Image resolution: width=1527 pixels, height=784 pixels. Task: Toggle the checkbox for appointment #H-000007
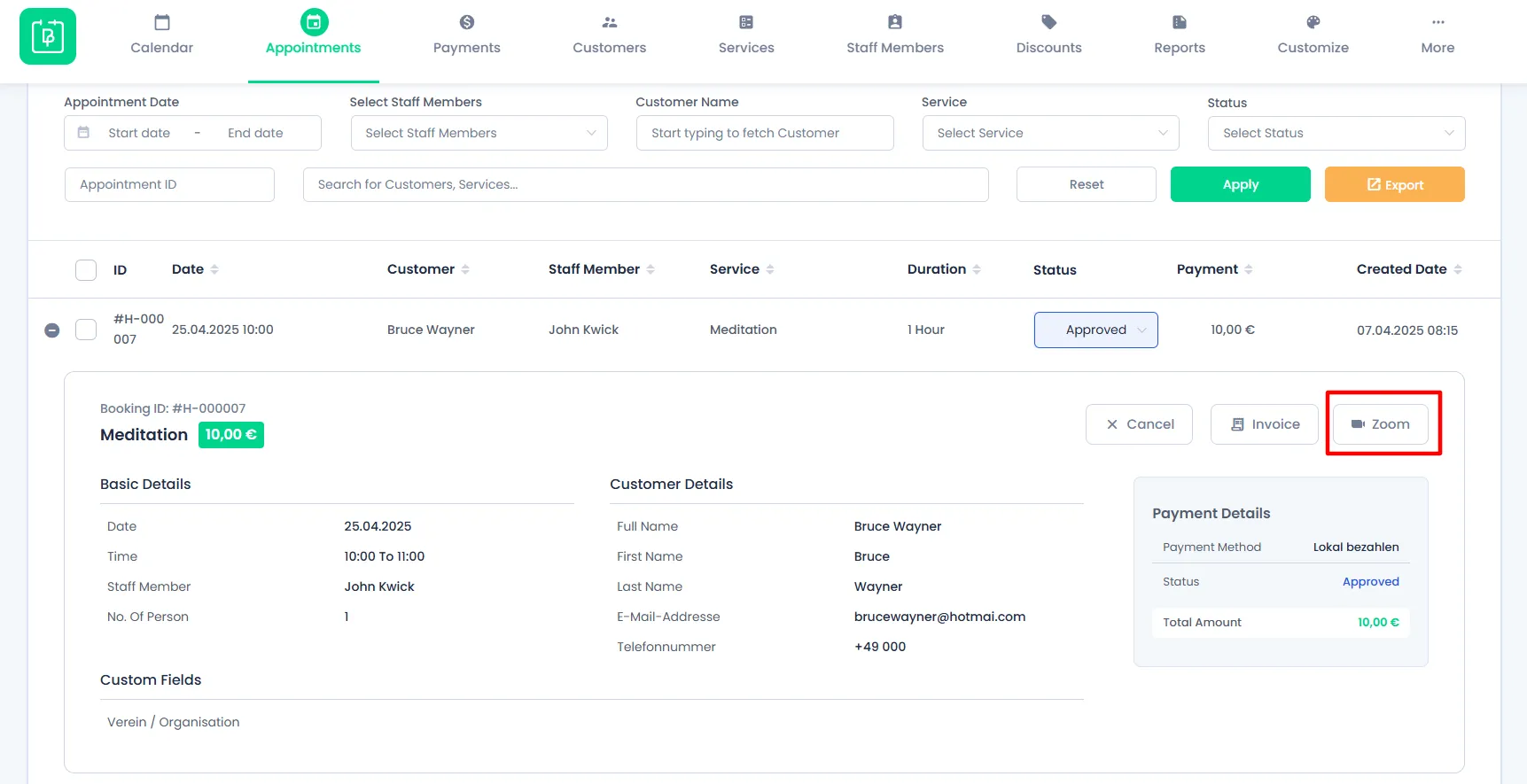point(86,330)
